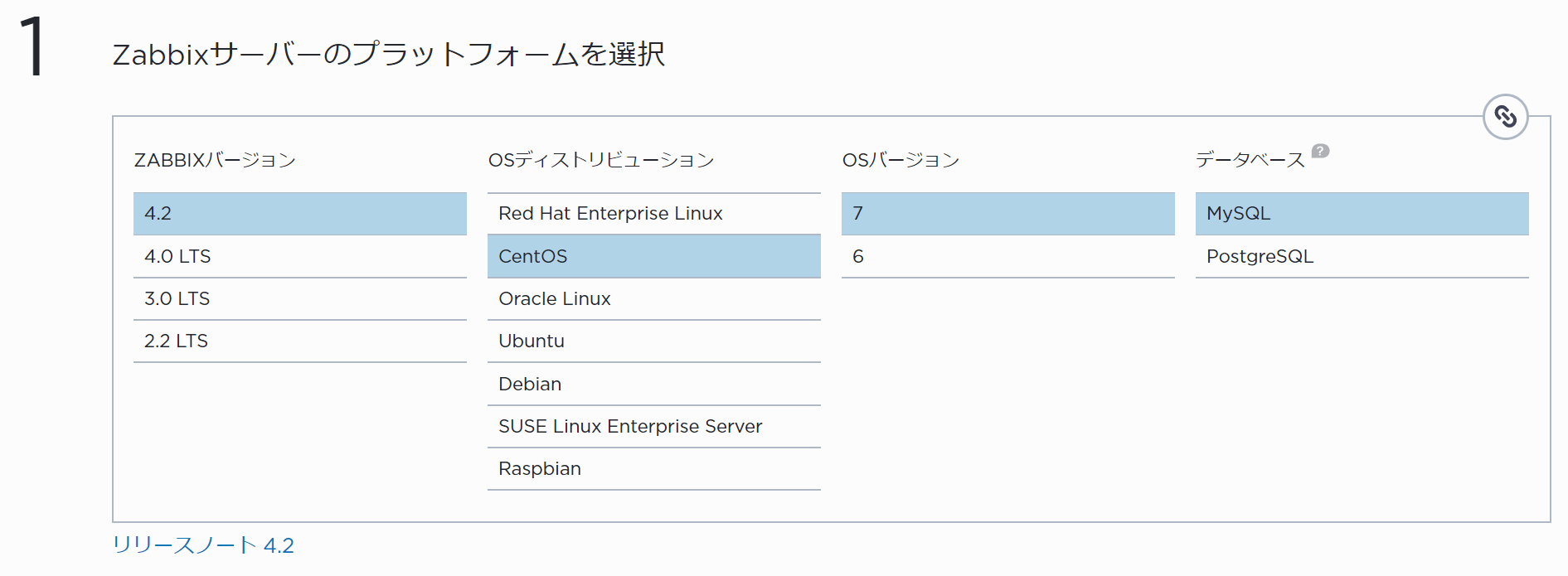Select Red Hat Enterprise Linux distribution
This screenshot has height=576, width=1568.
coord(653,214)
